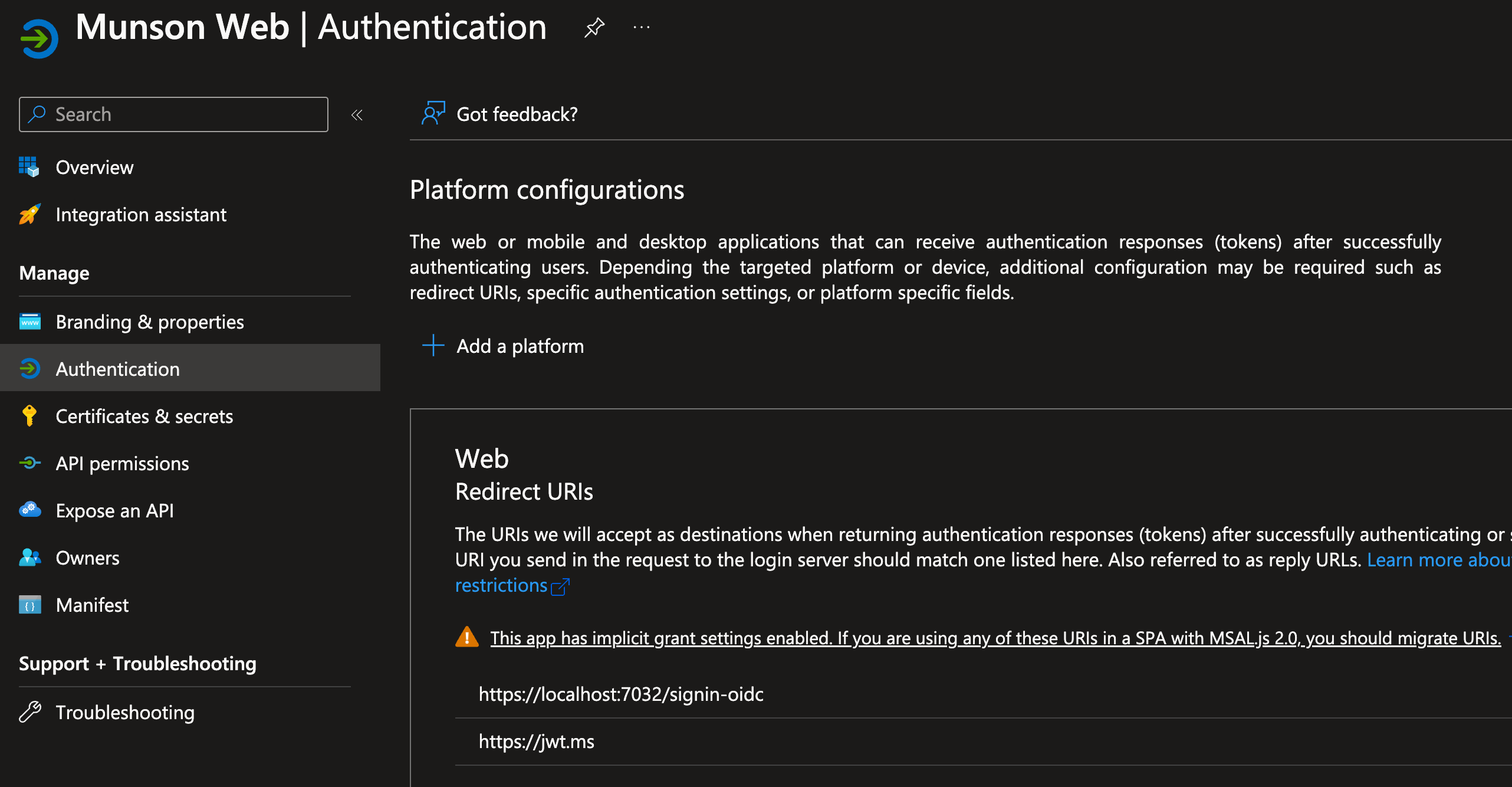Click the Owners people icon
Viewport: 1512px width, 787px height.
pyautogui.click(x=29, y=558)
